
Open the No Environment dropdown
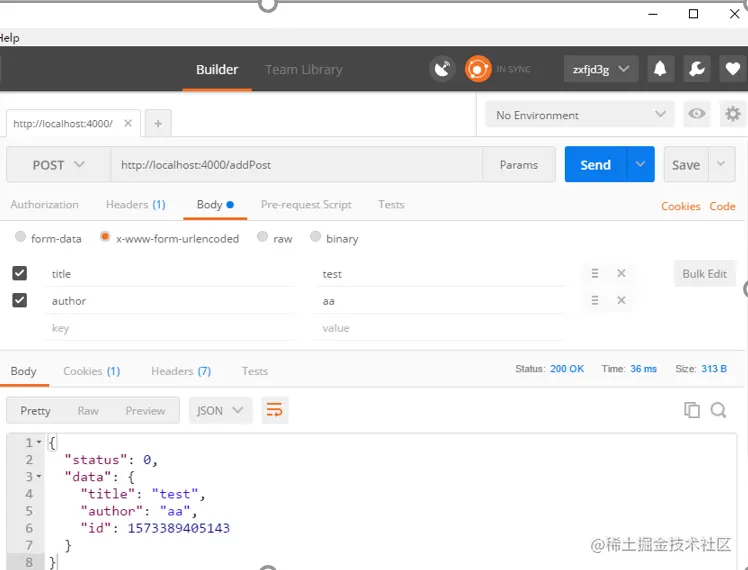(580, 114)
